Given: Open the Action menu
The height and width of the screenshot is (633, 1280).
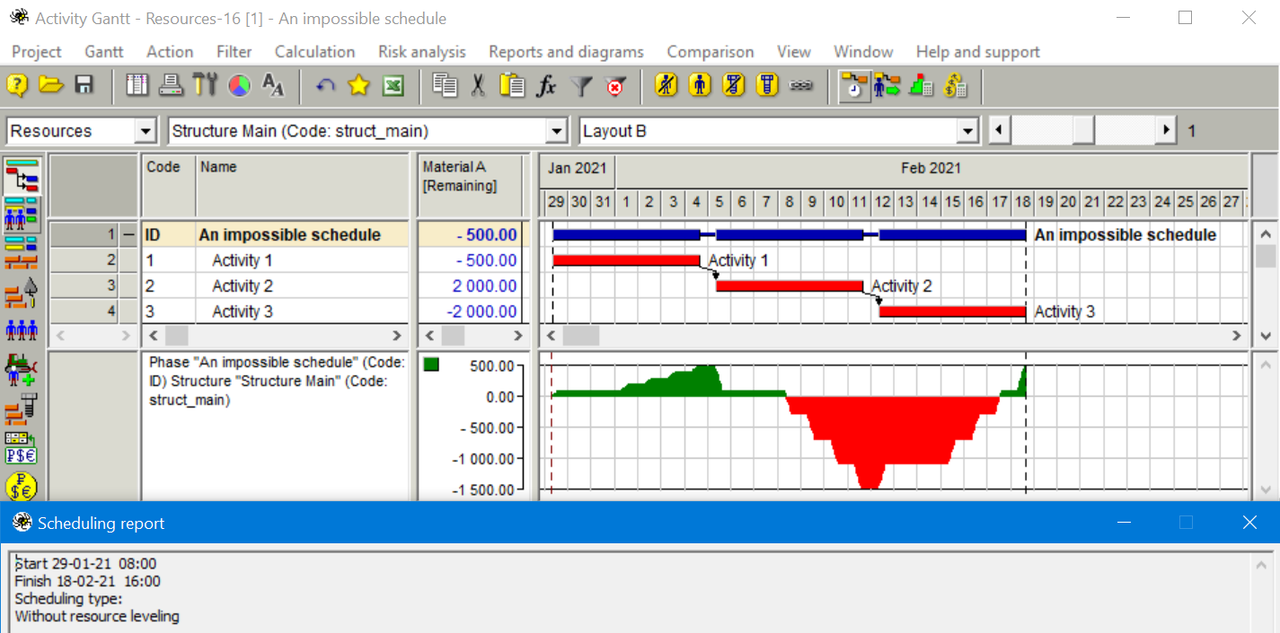Looking at the screenshot, I should point(170,52).
